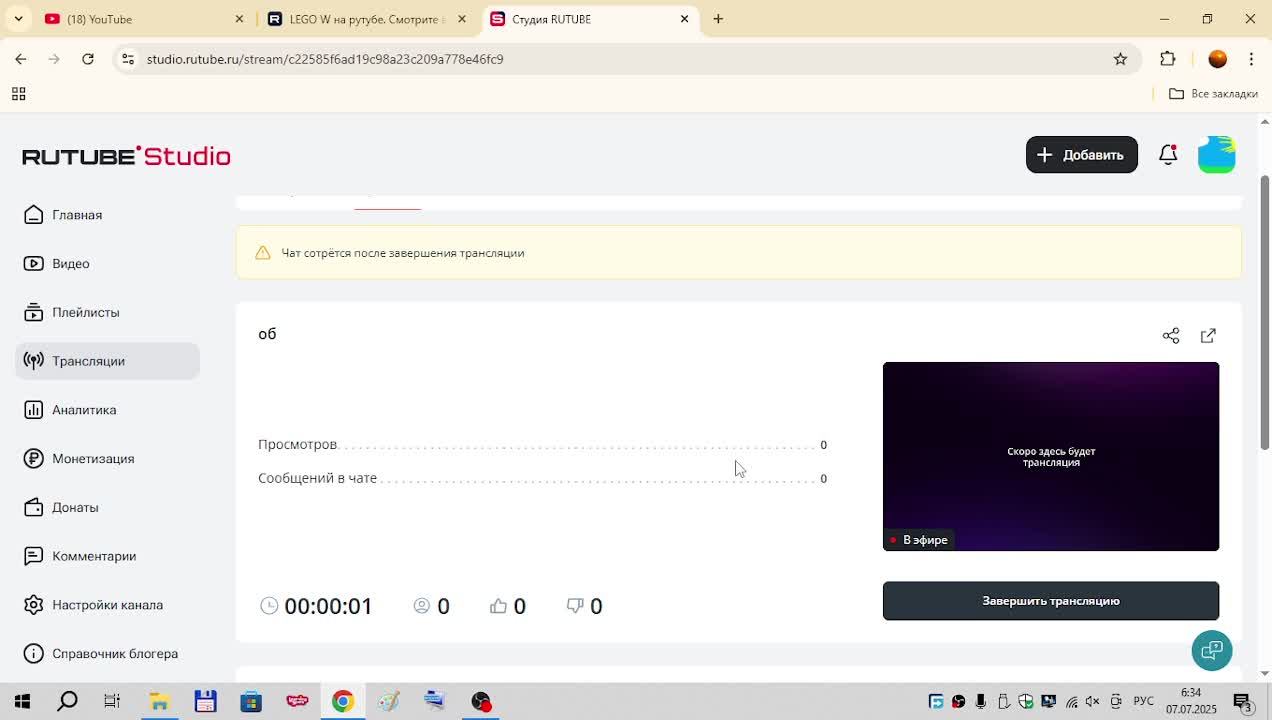Click the page vertical scrollbar

point(1264,312)
